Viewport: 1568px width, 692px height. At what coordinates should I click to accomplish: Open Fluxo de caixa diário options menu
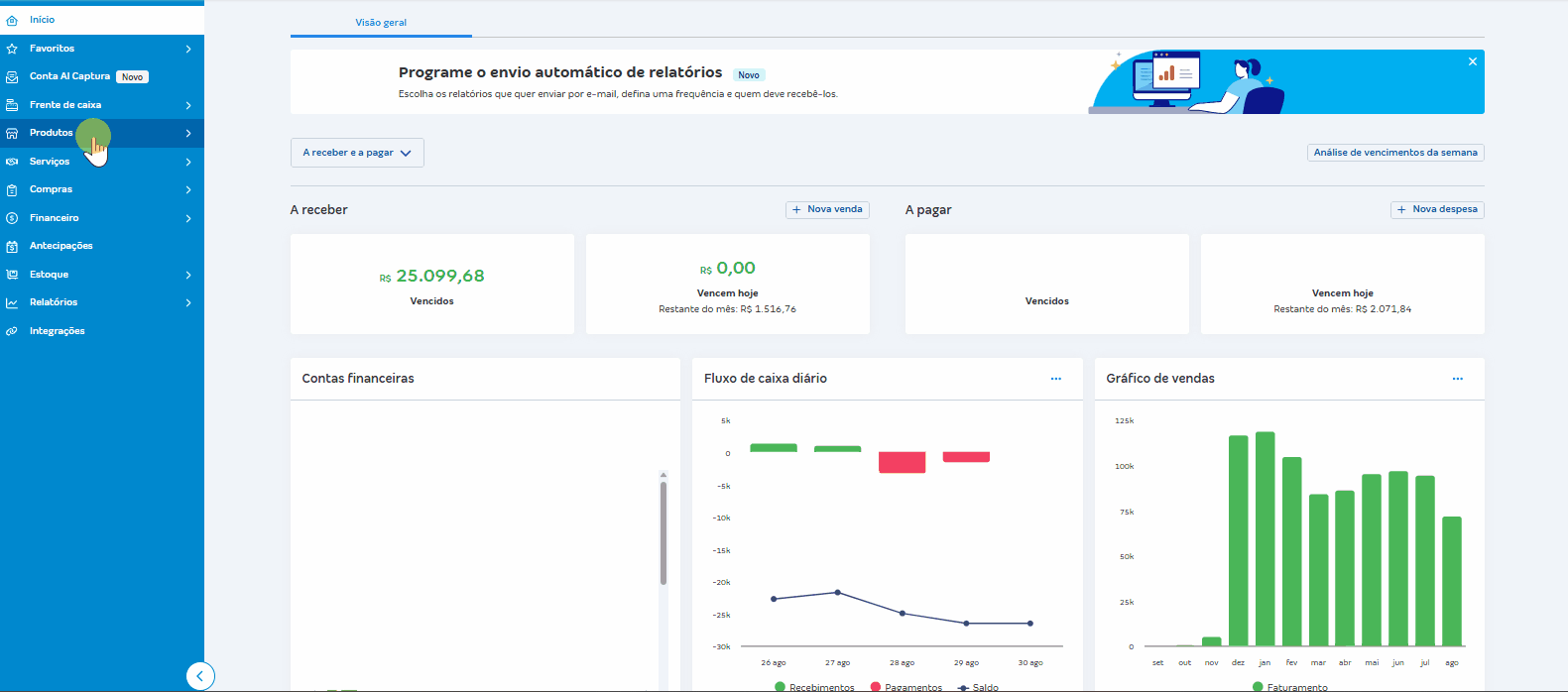click(1056, 379)
